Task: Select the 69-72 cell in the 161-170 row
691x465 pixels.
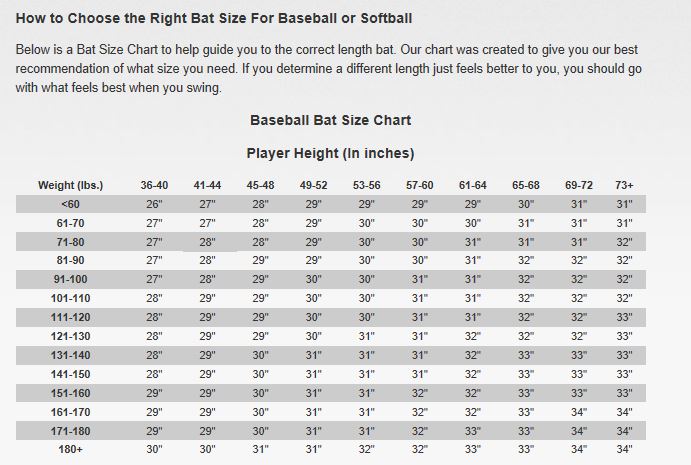Action: 578,411
